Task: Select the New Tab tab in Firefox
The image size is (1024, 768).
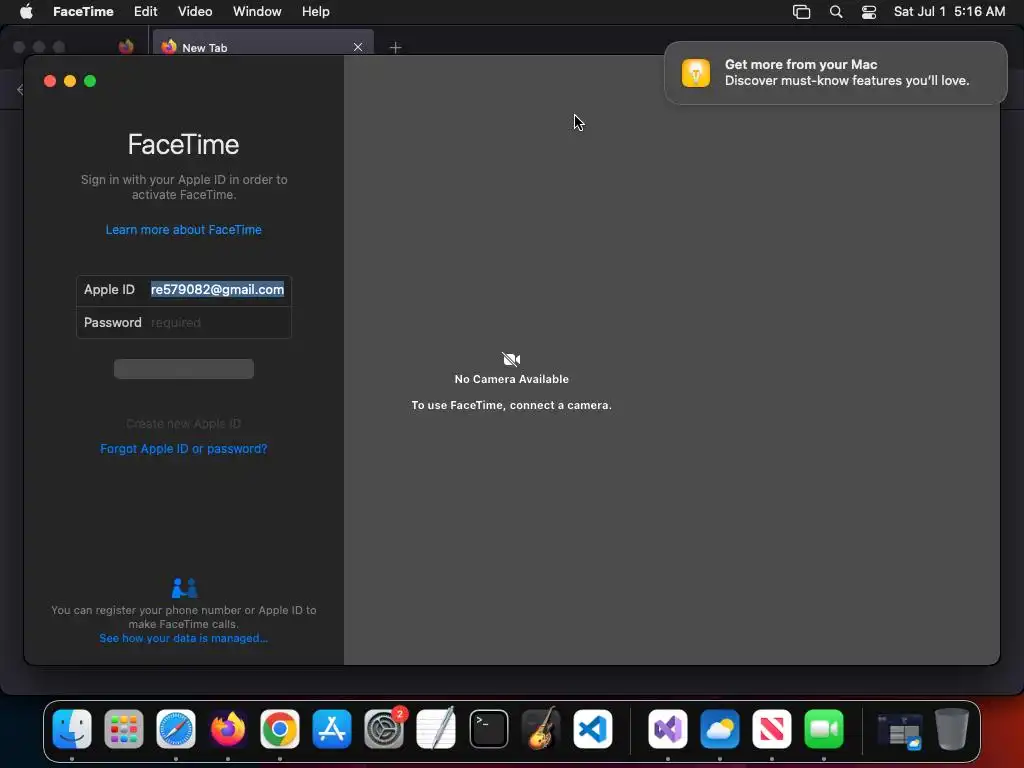Action: pyautogui.click(x=263, y=46)
